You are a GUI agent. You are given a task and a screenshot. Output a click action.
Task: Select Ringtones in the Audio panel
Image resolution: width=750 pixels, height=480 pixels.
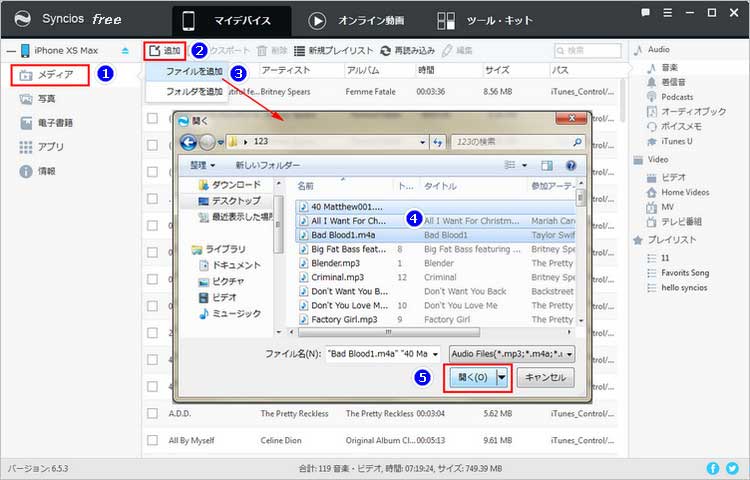[666, 82]
